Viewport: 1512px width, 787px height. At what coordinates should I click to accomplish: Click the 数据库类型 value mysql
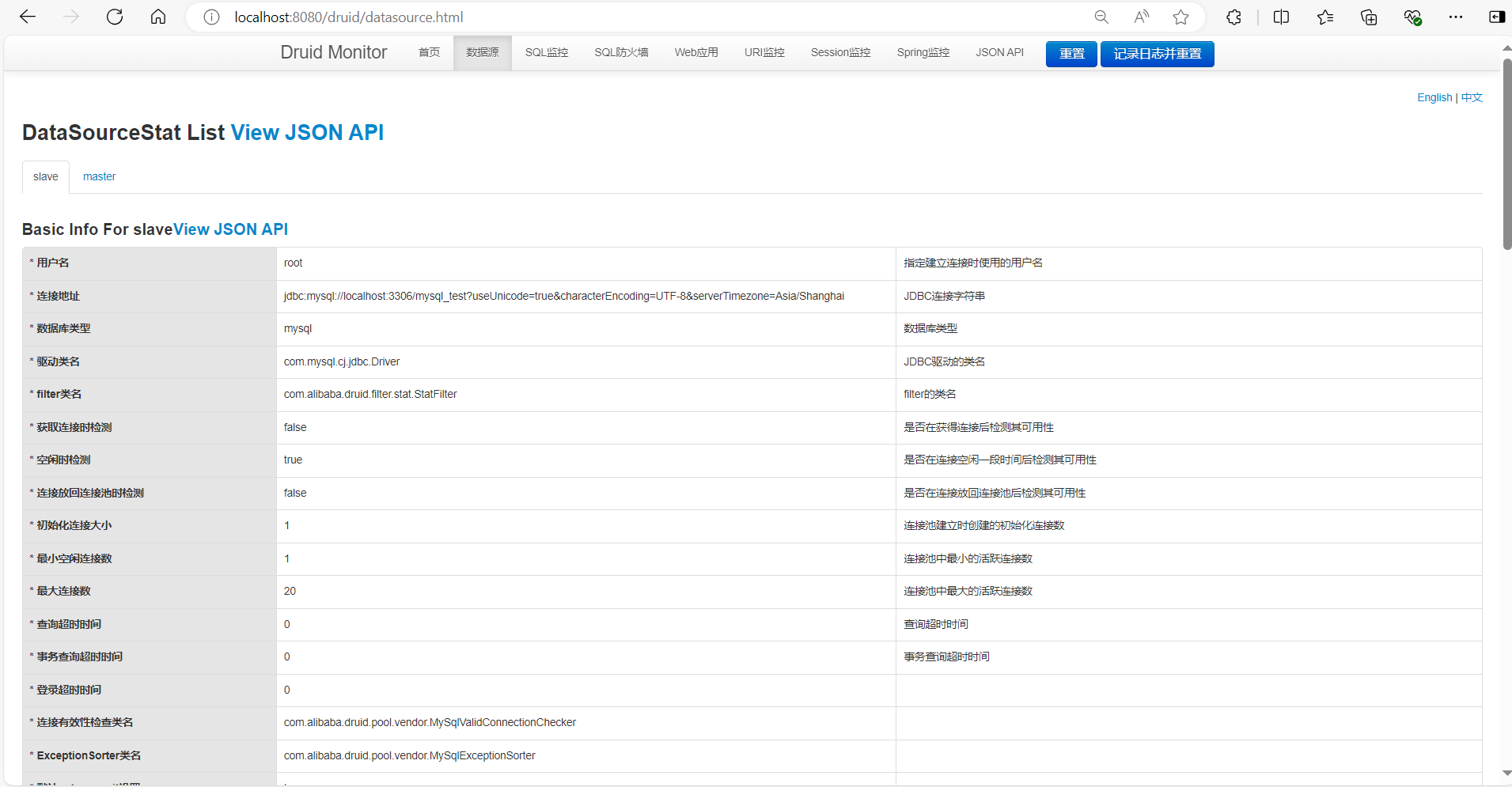pos(298,328)
